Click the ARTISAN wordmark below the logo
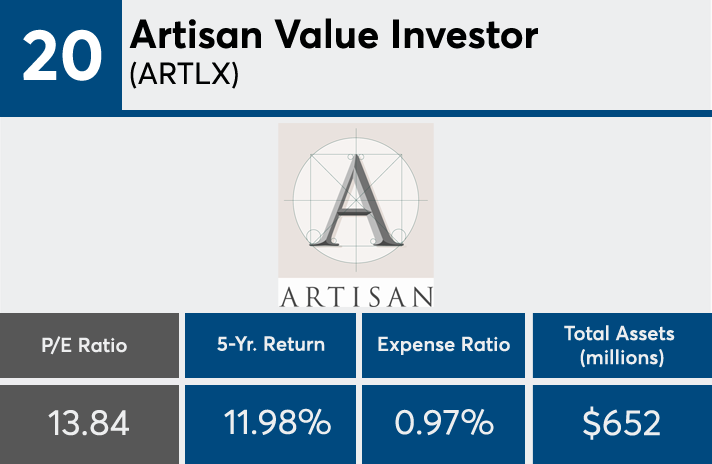The width and height of the screenshot is (712, 464). click(x=356, y=296)
